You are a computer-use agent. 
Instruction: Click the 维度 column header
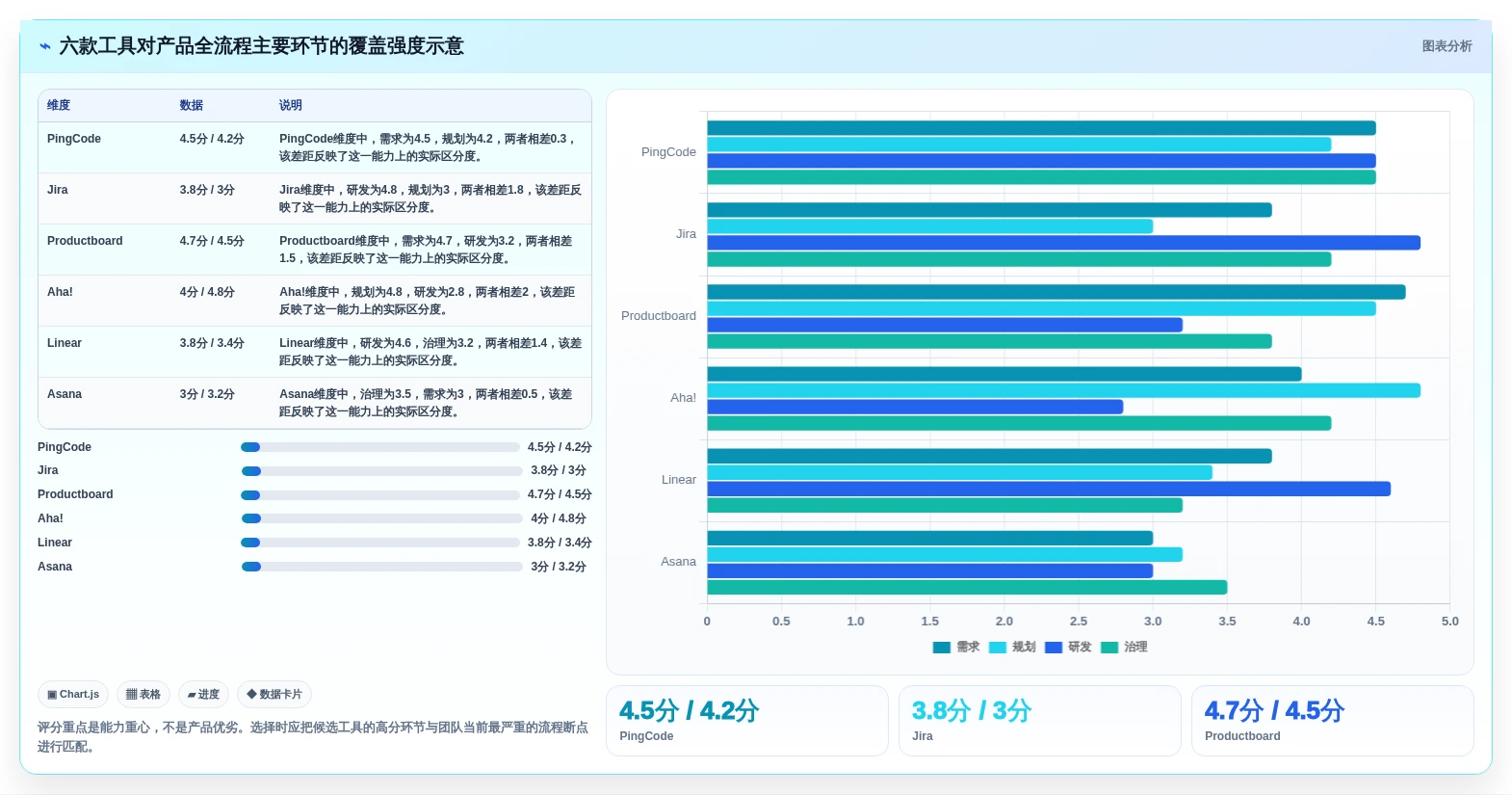[x=59, y=105]
